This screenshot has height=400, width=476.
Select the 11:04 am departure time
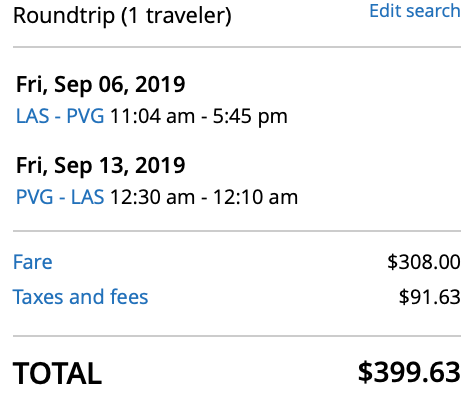click(153, 116)
